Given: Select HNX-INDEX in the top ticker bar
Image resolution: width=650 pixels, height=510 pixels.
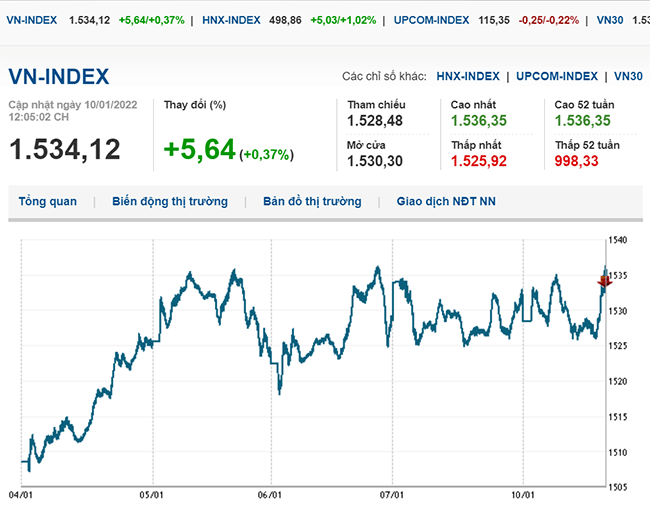Looking at the screenshot, I should (231, 20).
